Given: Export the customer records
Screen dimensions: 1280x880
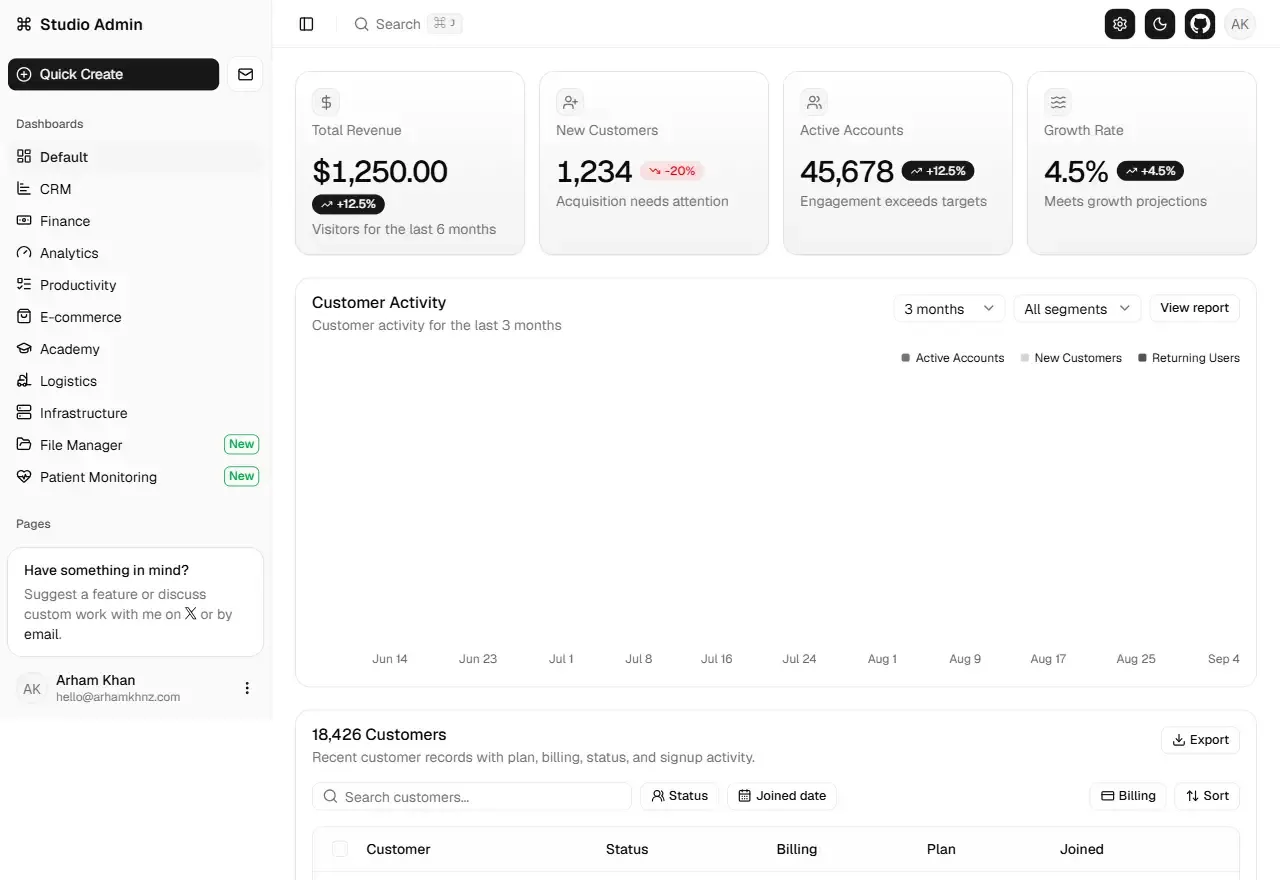Looking at the screenshot, I should 1200,740.
